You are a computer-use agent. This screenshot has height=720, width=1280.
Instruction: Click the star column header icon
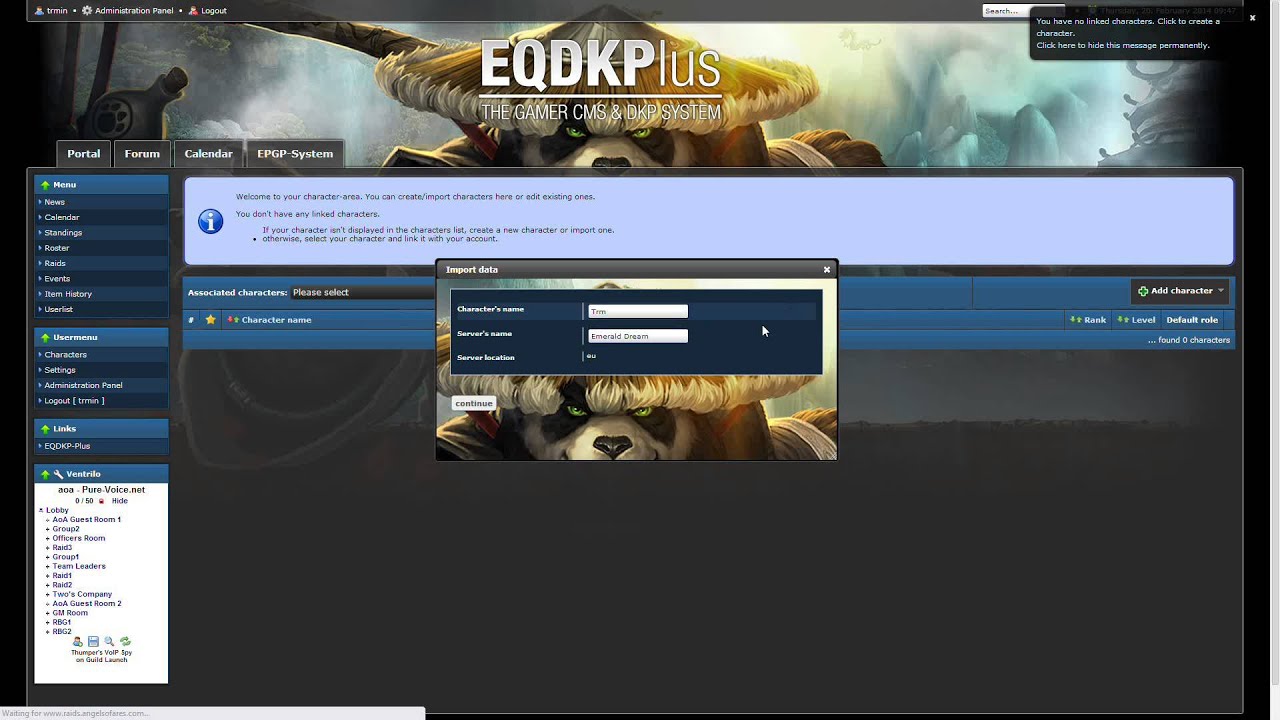(210, 320)
